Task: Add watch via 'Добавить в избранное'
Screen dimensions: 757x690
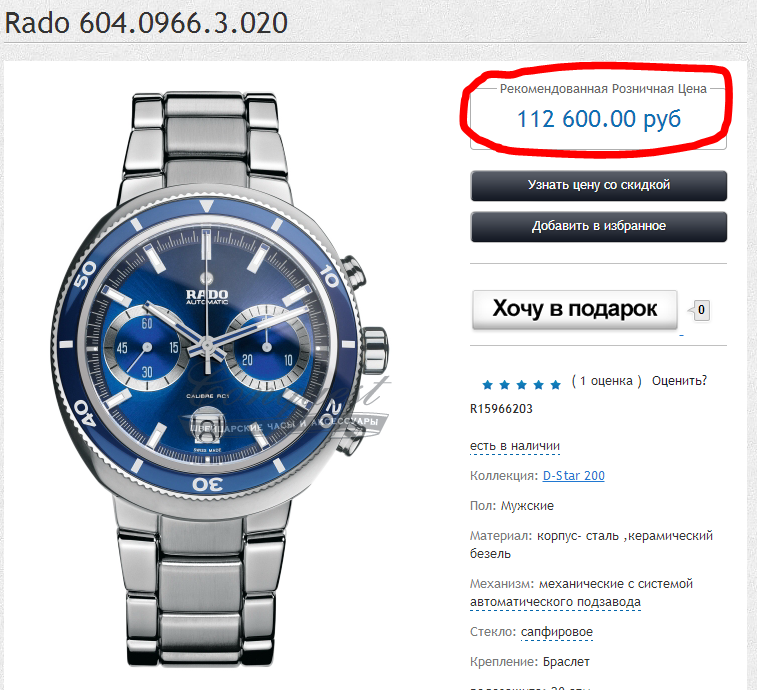Action: [599, 226]
